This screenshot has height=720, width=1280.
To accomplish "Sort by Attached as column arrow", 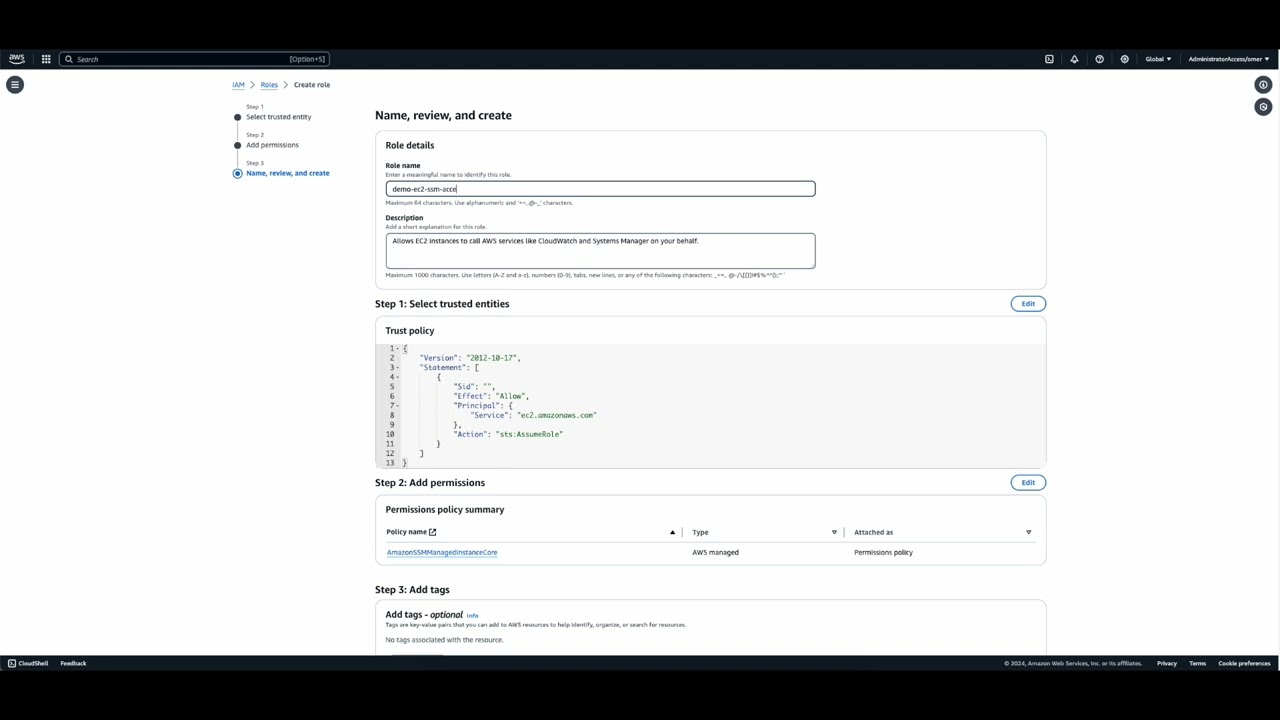I will 1028,532.
